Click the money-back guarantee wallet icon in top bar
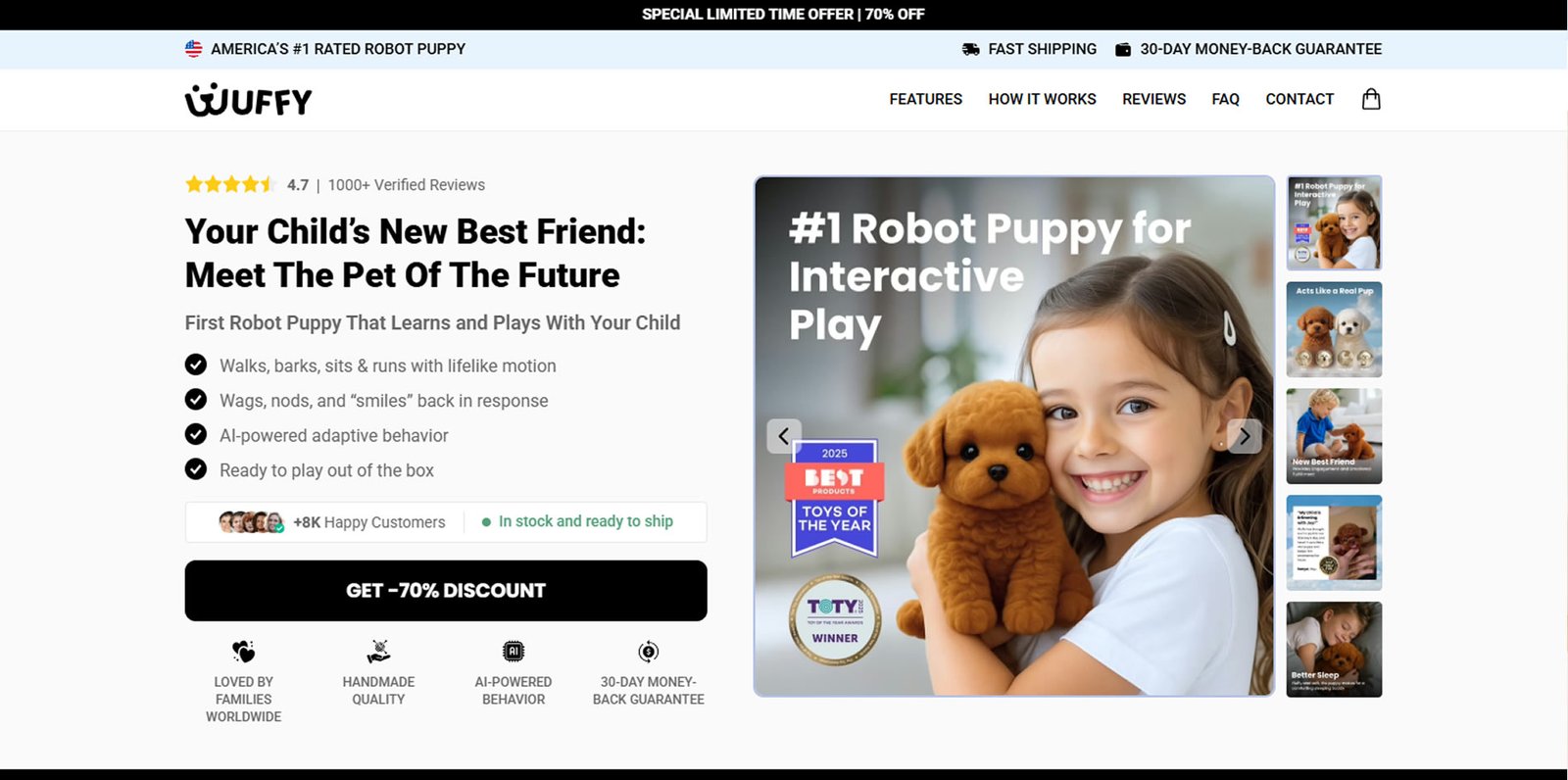 click(x=1123, y=49)
